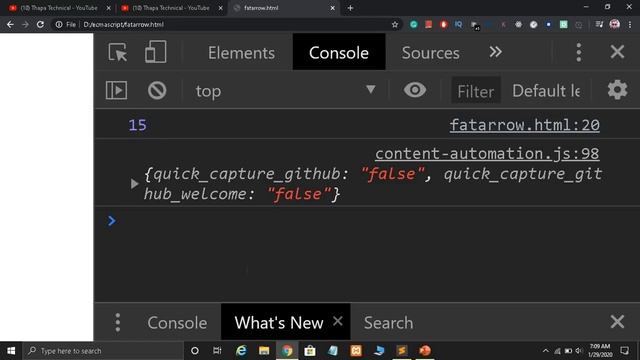Close the bottom drawer
640x360 pixels.
[x=617, y=322]
